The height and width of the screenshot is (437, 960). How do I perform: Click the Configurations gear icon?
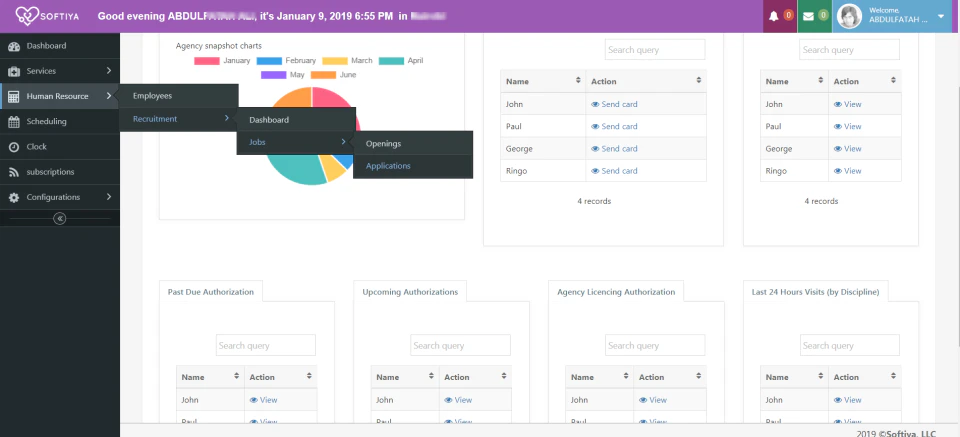pos(14,197)
